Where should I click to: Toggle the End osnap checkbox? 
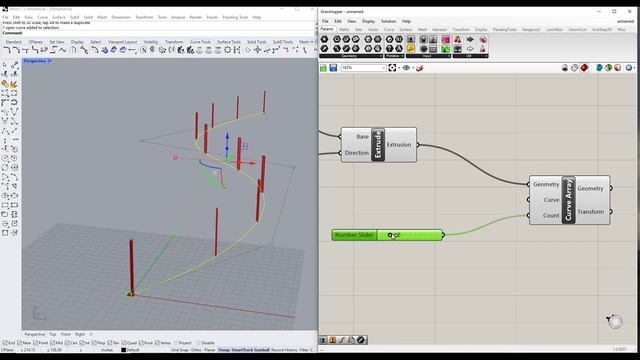coord(6,343)
